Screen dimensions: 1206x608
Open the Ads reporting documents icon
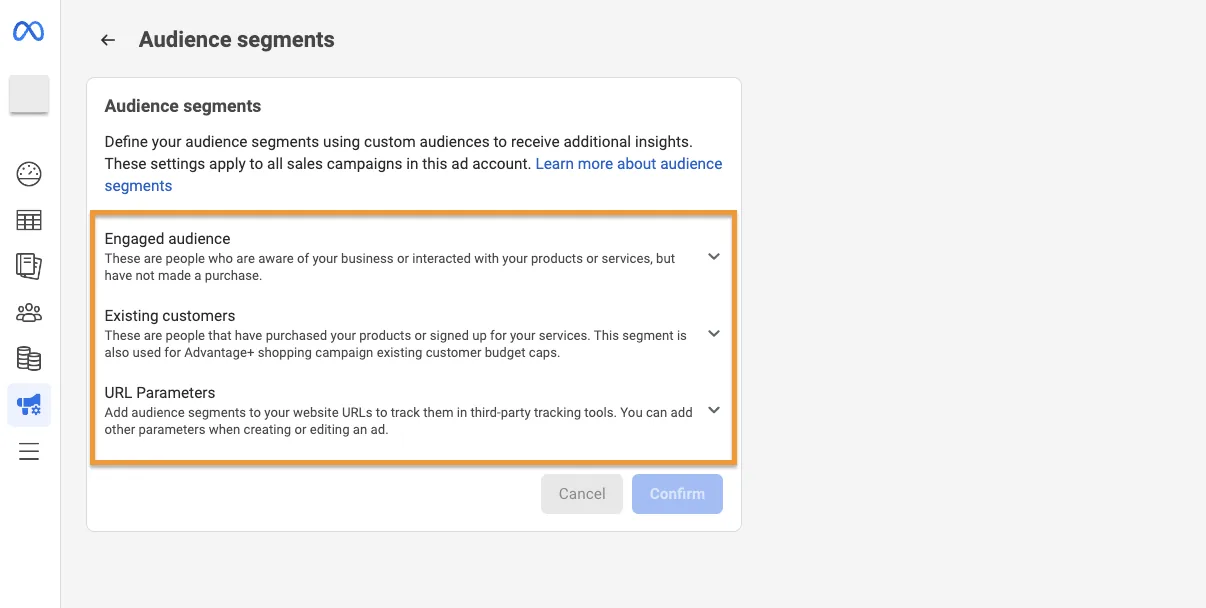[x=29, y=266]
